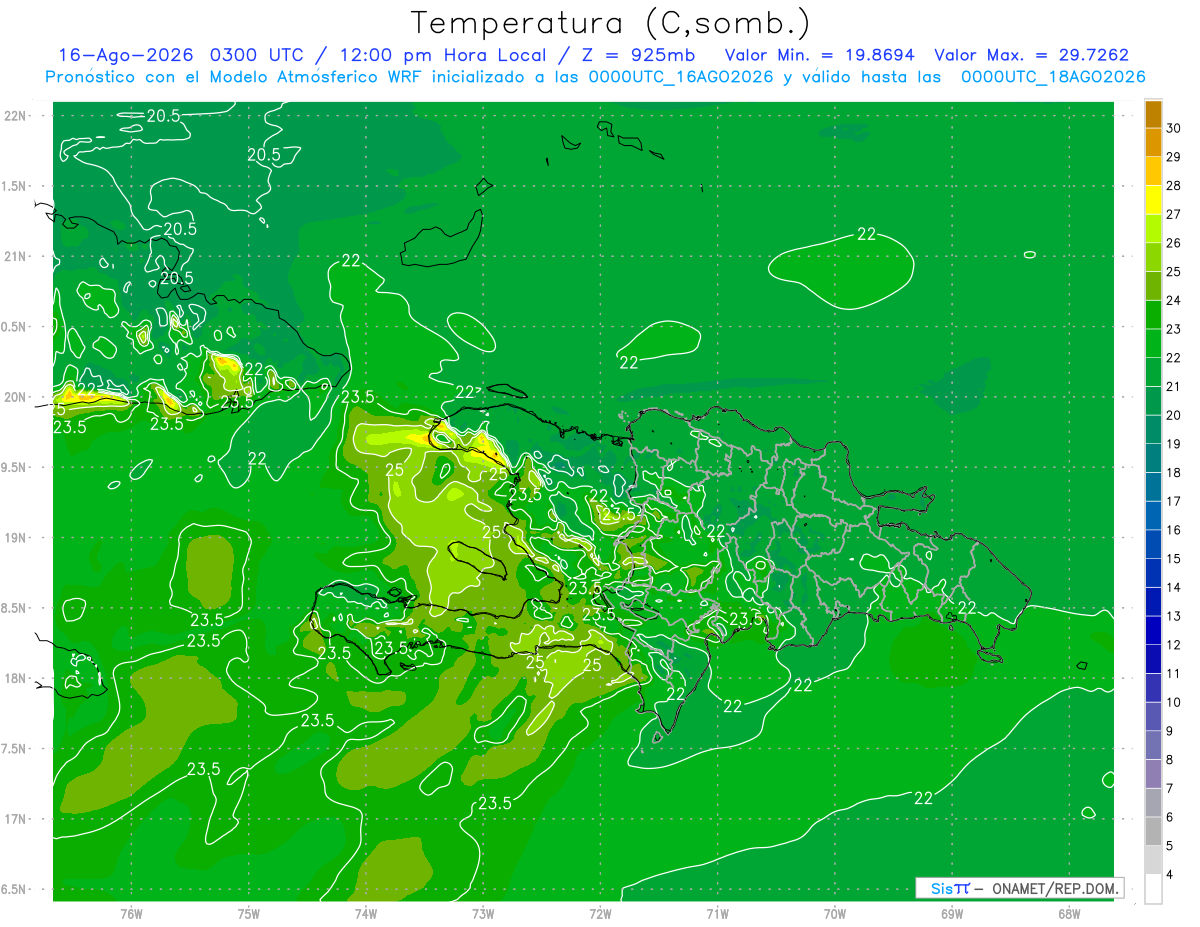Click the '71W' longitude axis label
This screenshot has width=1200, height=927.
click(717, 914)
